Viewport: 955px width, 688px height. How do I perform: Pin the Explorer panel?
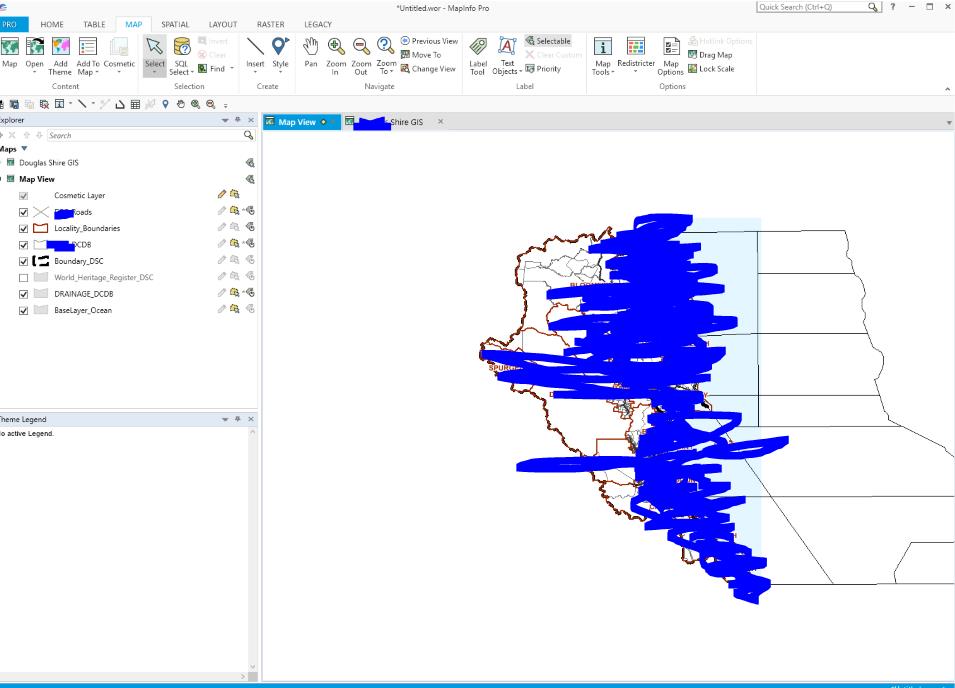tap(238, 120)
